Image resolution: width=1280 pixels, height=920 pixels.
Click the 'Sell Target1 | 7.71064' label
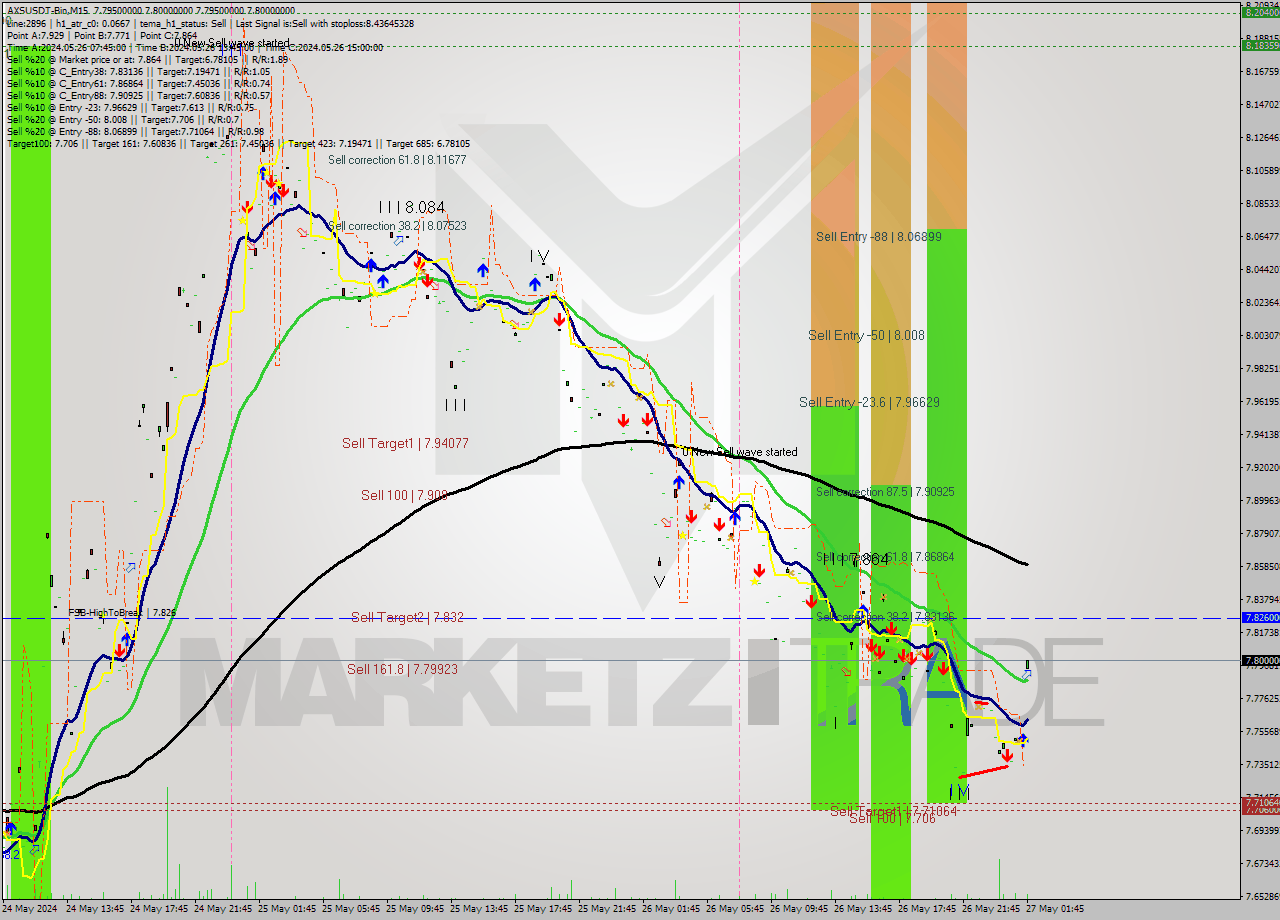894,810
